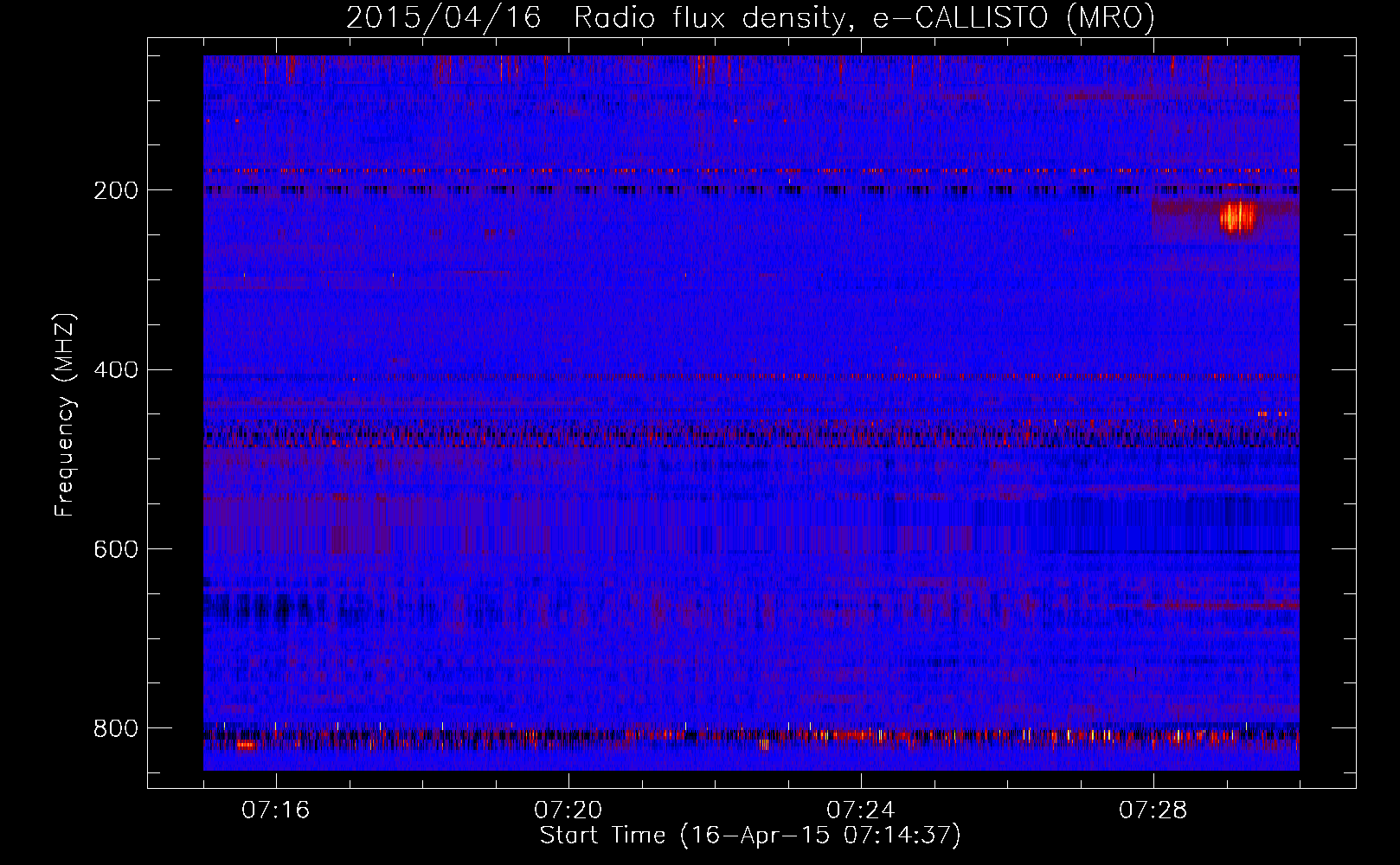Image resolution: width=1400 pixels, height=865 pixels.
Task: Click the '400' frequency axis label
Action: pos(116,370)
